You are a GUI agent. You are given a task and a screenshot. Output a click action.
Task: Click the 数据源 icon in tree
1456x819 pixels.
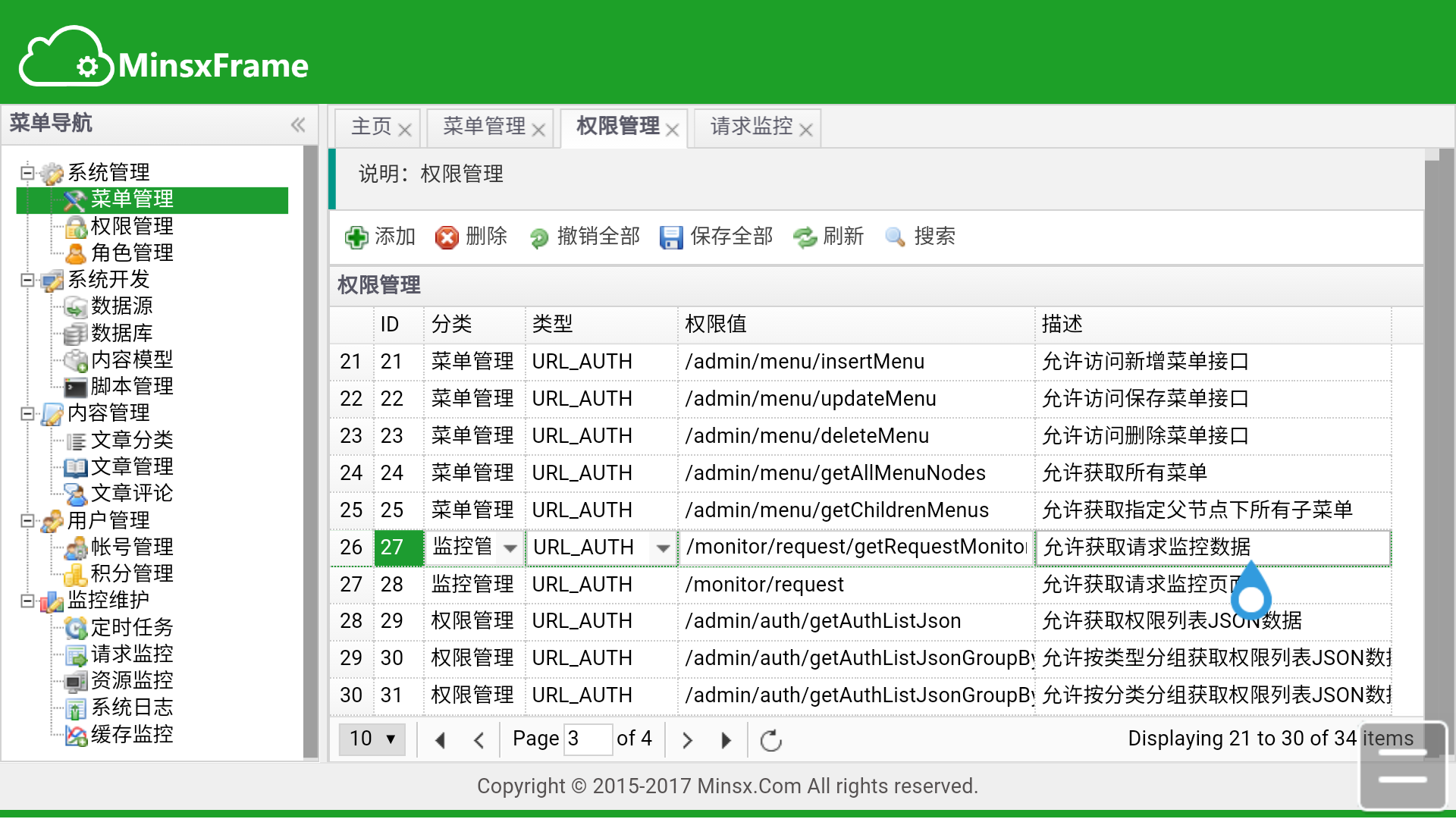pyautogui.click(x=75, y=307)
